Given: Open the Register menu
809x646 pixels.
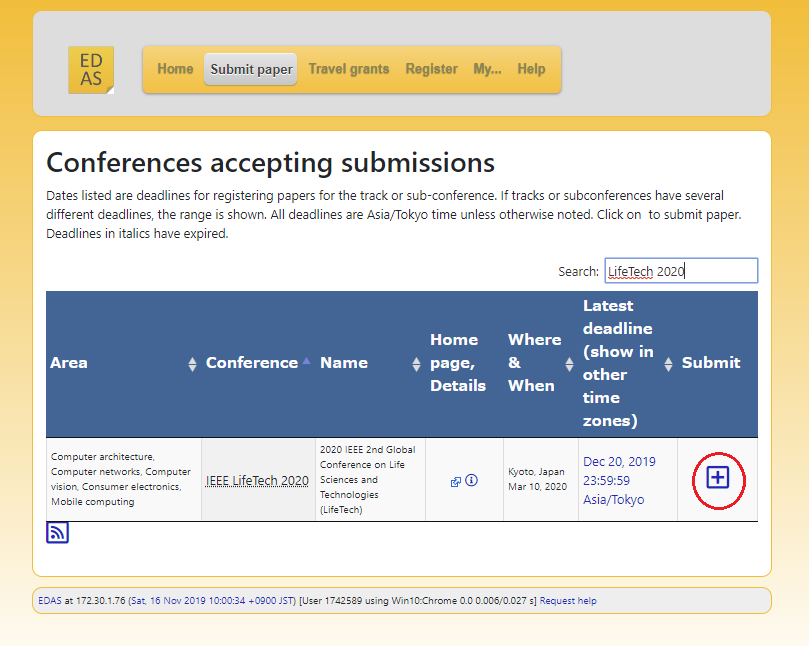Looking at the screenshot, I should point(431,69).
